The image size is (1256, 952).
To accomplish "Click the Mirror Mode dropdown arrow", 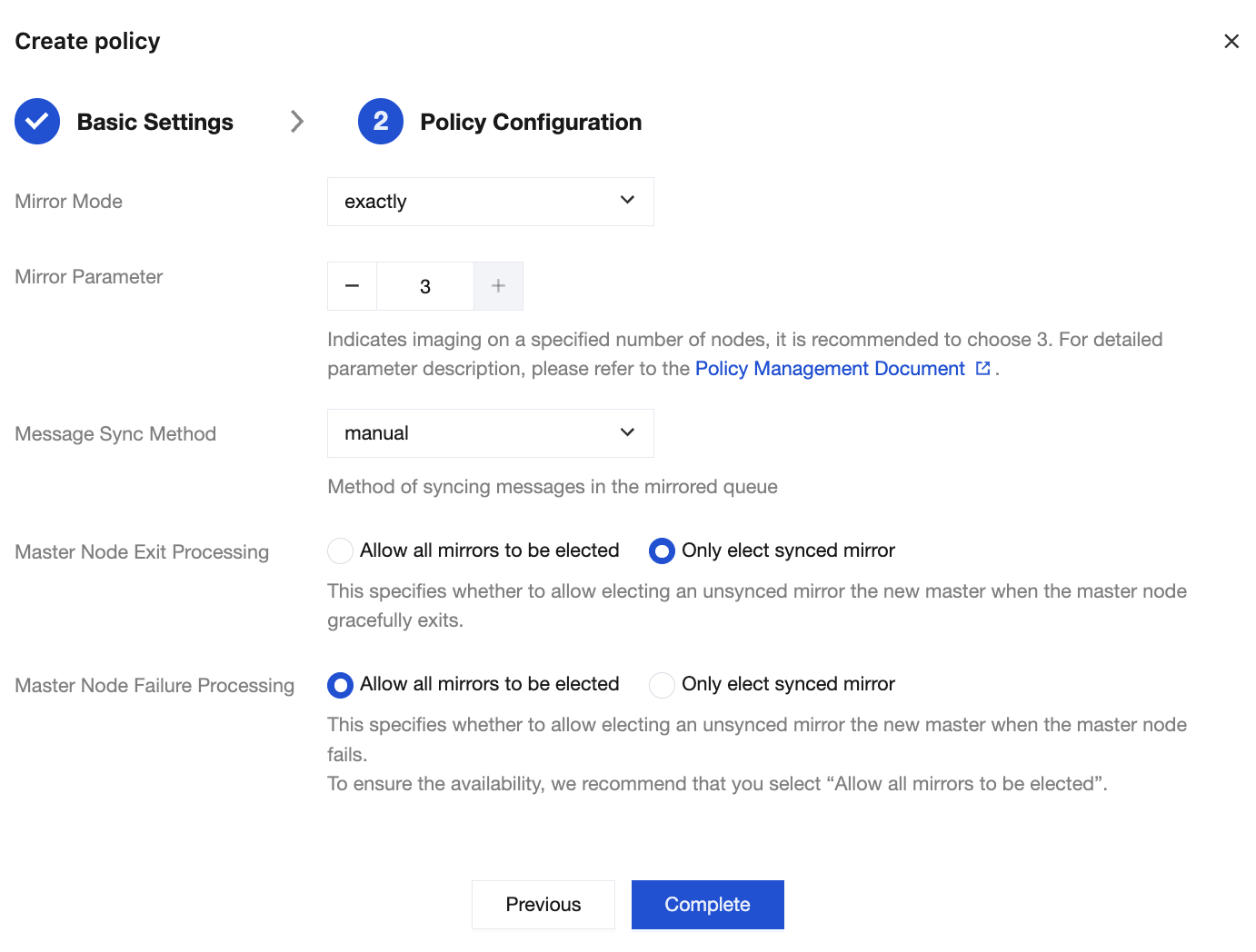I will click(x=627, y=201).
